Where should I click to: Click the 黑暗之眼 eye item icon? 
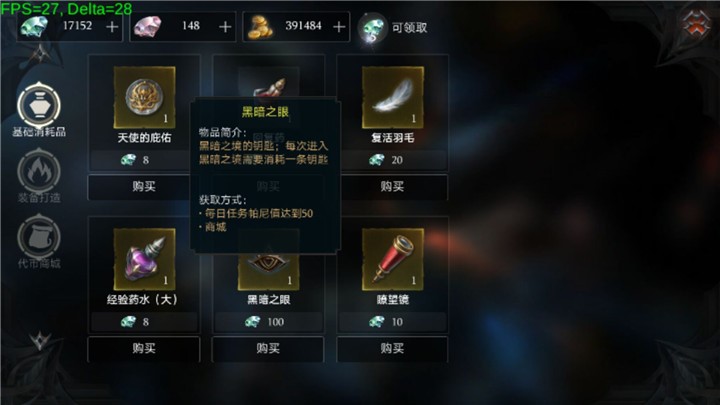pyautogui.click(x=269, y=272)
